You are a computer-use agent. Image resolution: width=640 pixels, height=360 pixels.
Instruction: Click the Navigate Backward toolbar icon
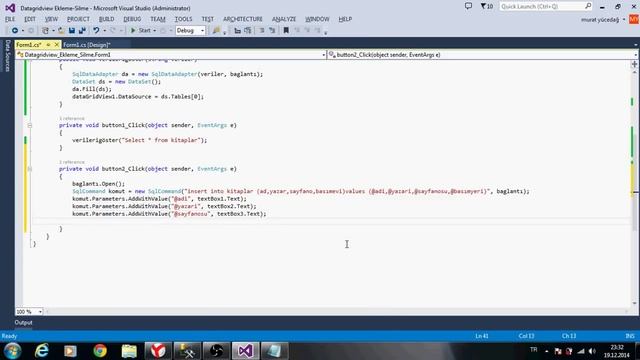coord(15,31)
